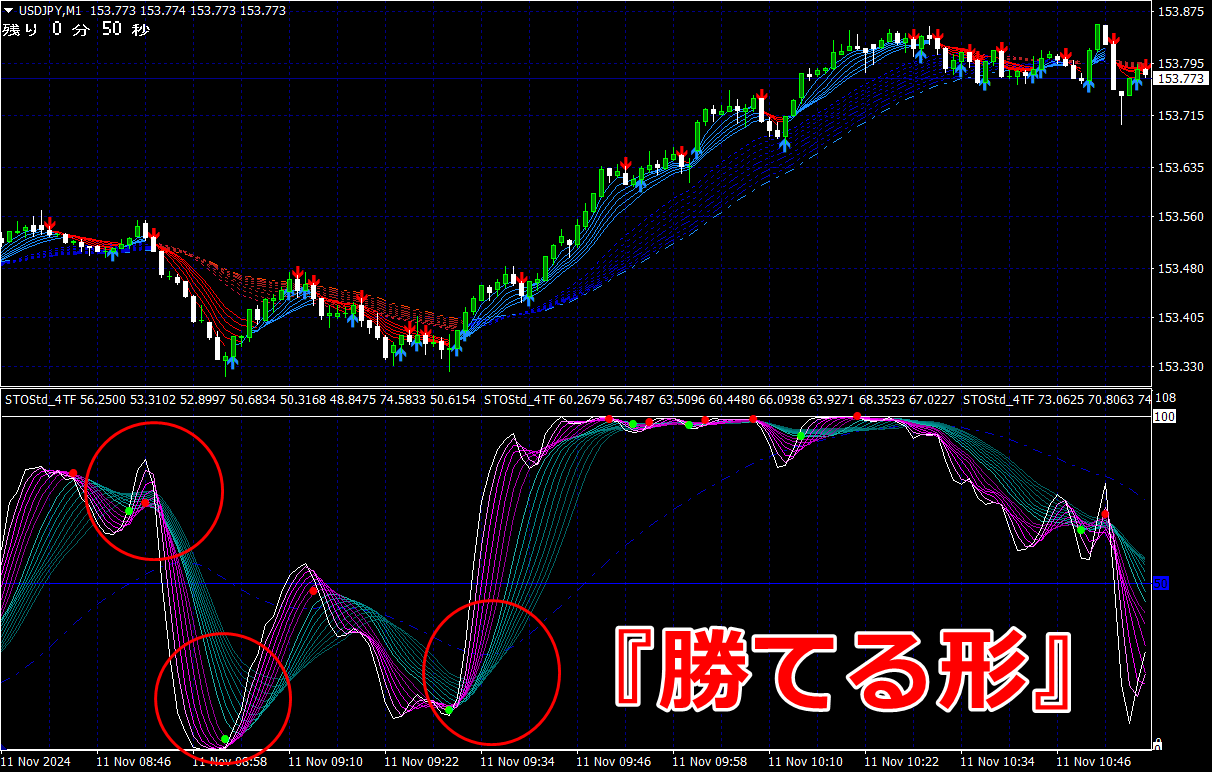
Task: Select the 11 Nov 2024 date label
Action: 36,762
